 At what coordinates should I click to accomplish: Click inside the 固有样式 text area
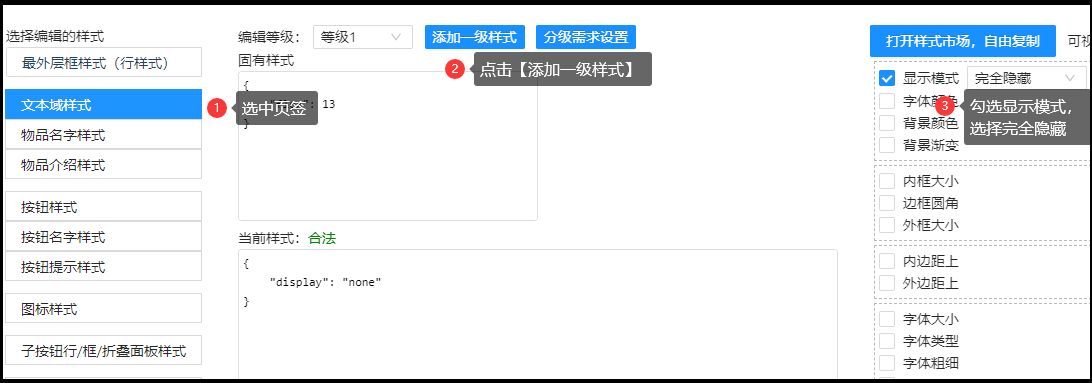(388, 146)
